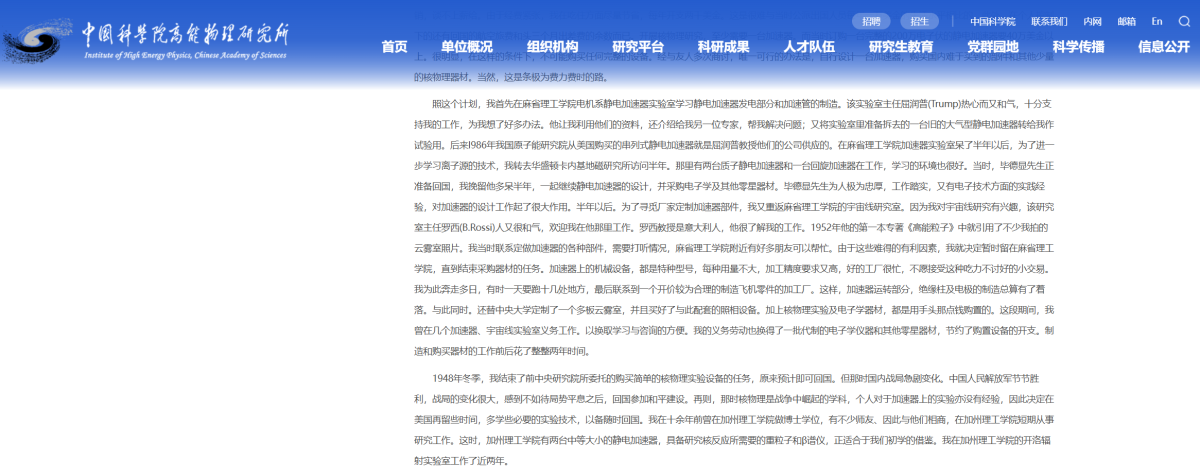1200x476 pixels.
Task: Go to the 首页 home menu item
Action: pyautogui.click(x=395, y=47)
